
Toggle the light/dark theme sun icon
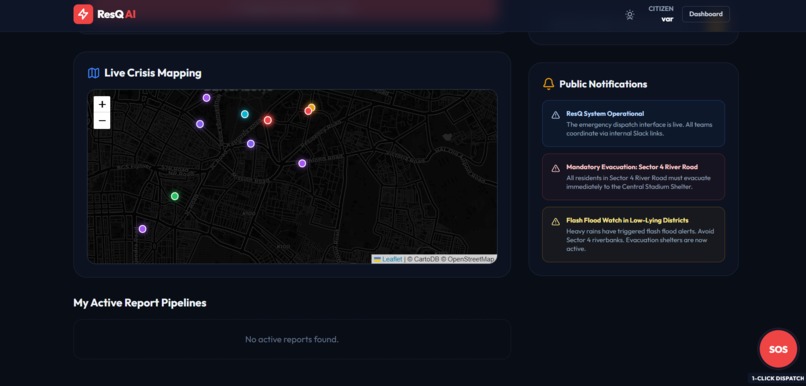tap(630, 15)
